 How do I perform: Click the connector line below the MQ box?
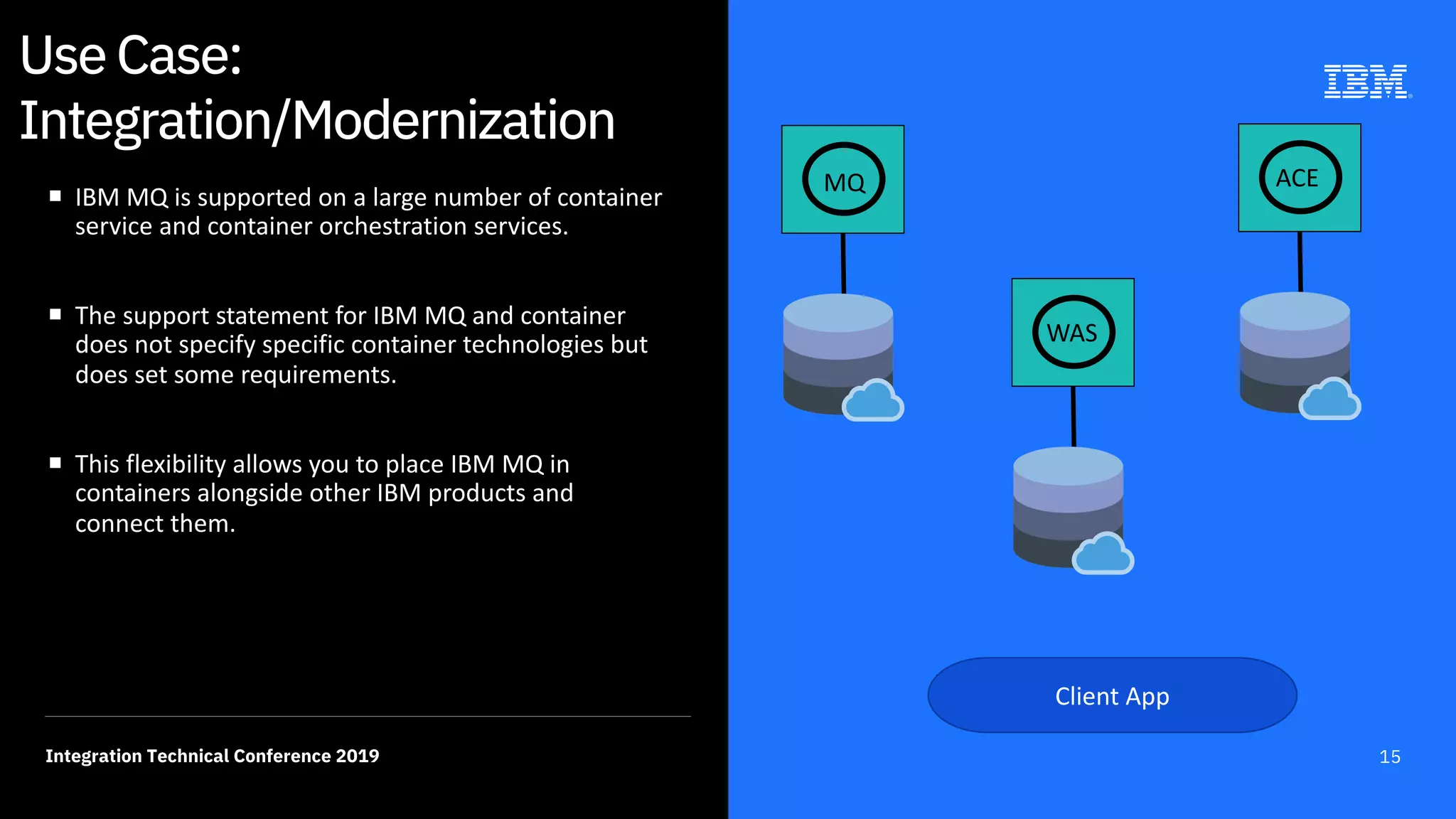click(843, 263)
